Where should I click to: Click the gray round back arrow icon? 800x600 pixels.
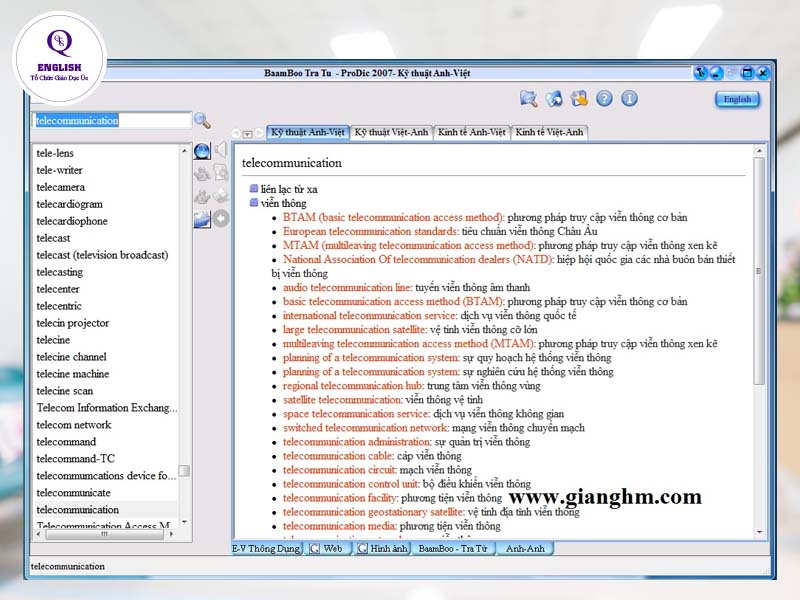(221, 219)
